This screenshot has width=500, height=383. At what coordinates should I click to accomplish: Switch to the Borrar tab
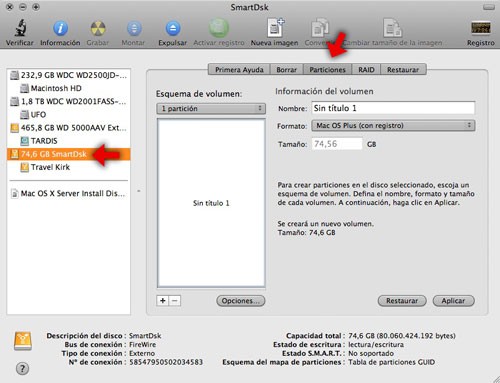pyautogui.click(x=286, y=70)
